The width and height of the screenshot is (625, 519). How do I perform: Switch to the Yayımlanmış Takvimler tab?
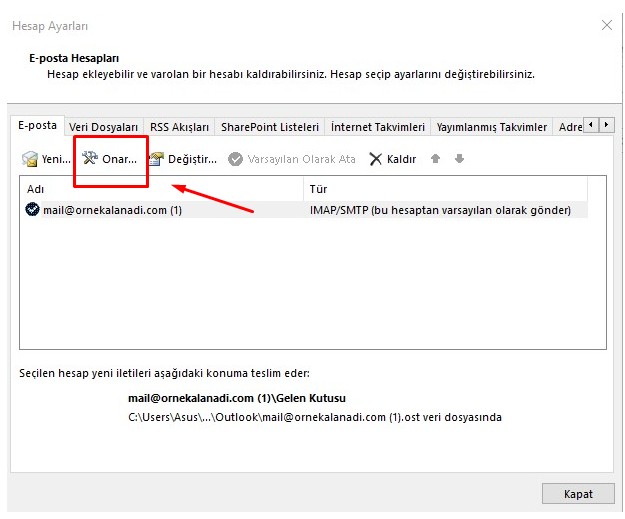click(x=491, y=127)
